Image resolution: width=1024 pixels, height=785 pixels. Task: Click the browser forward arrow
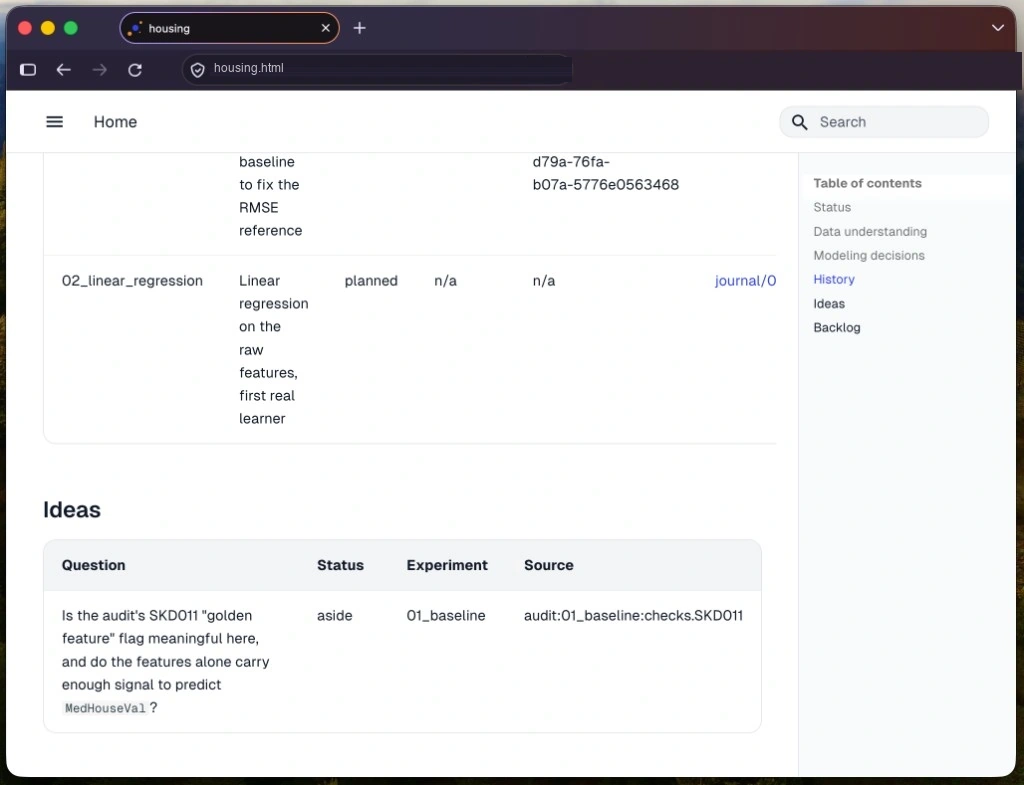(99, 69)
